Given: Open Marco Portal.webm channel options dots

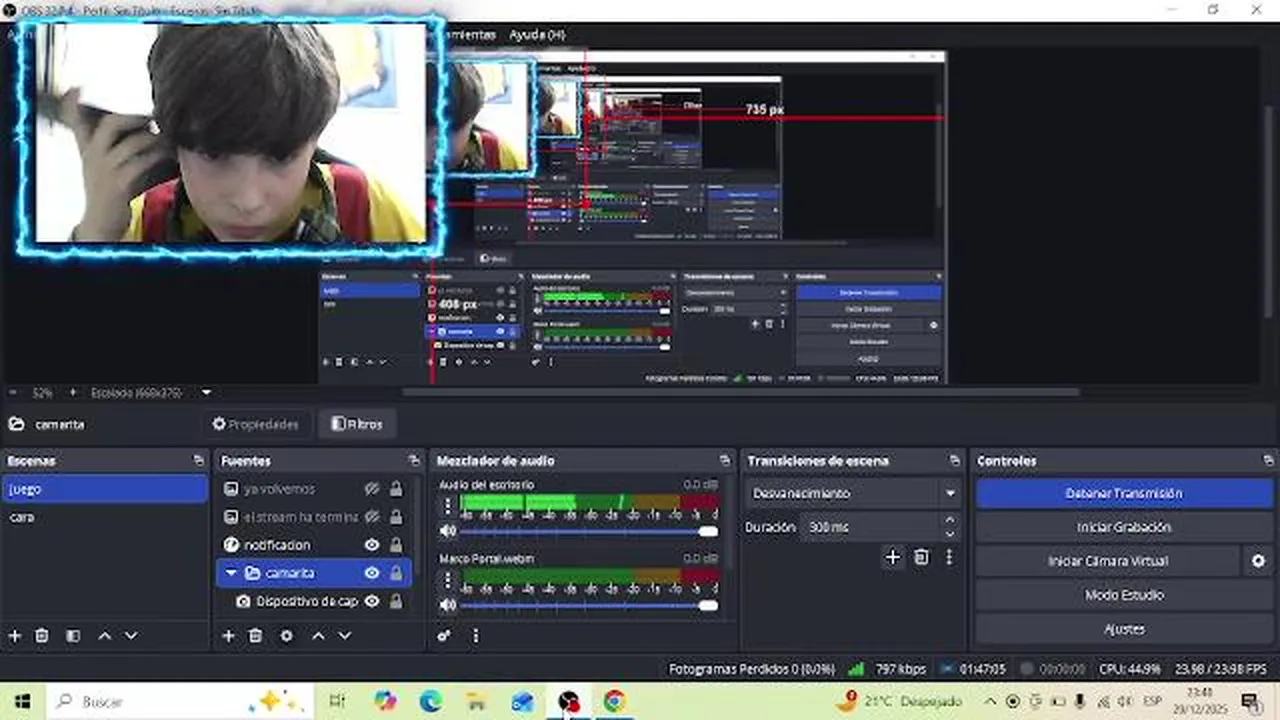Looking at the screenshot, I should 448,579.
